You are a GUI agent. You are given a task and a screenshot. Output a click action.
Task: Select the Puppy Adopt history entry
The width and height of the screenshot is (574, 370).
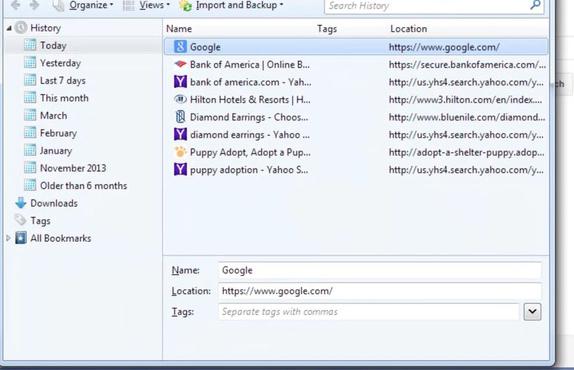click(x=356, y=152)
